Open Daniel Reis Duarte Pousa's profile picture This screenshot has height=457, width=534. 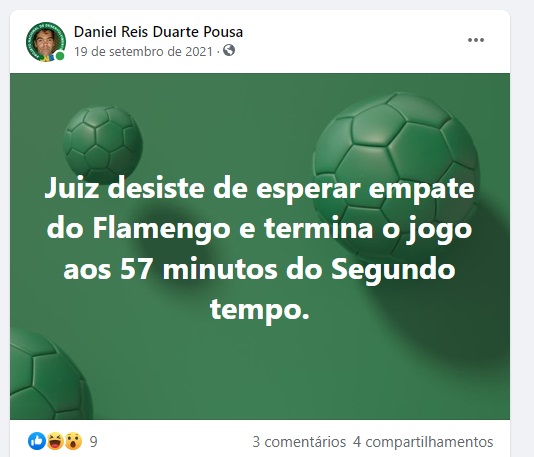click(46, 42)
